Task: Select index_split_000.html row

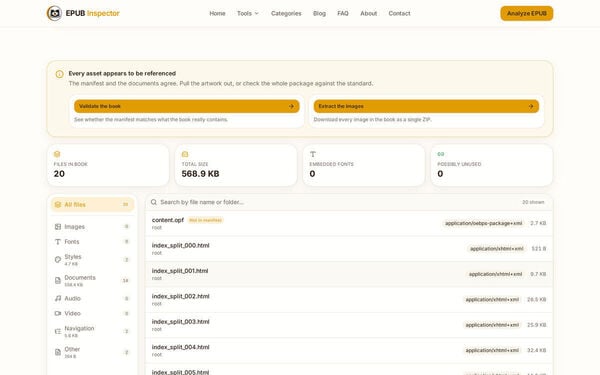Action: coord(349,249)
